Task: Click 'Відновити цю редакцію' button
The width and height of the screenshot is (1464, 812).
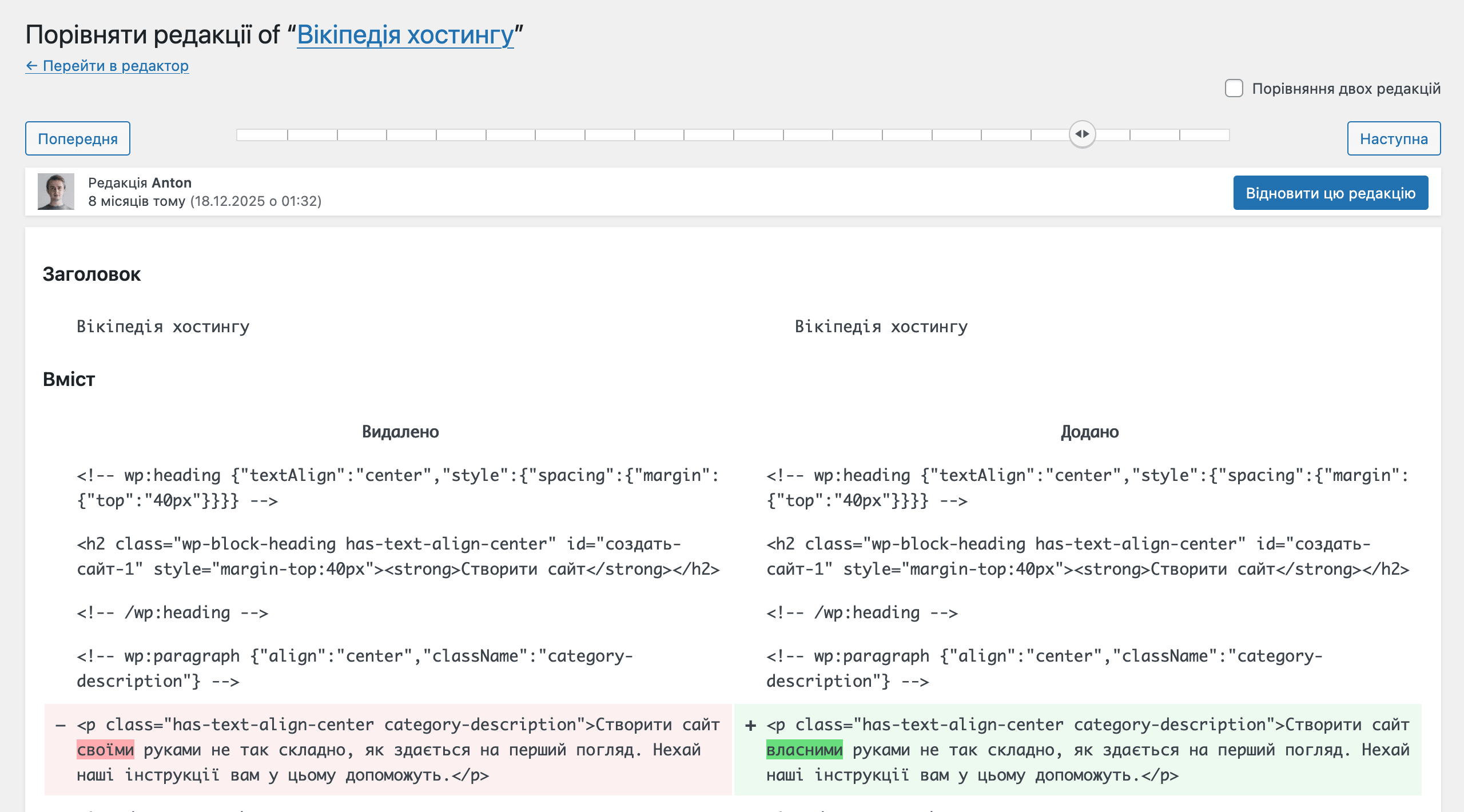Action: pyautogui.click(x=1331, y=193)
